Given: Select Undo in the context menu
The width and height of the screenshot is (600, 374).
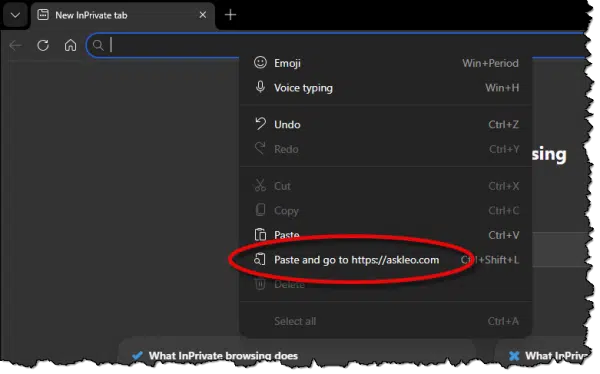Looking at the screenshot, I should [386, 124].
